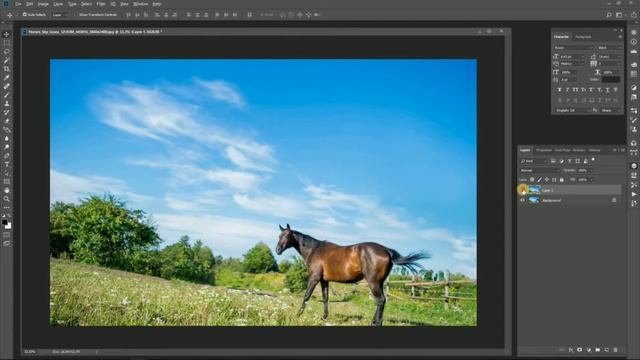640x360 pixels.
Task: Change screen mode at toolbar bottom
Action: pos(7,243)
